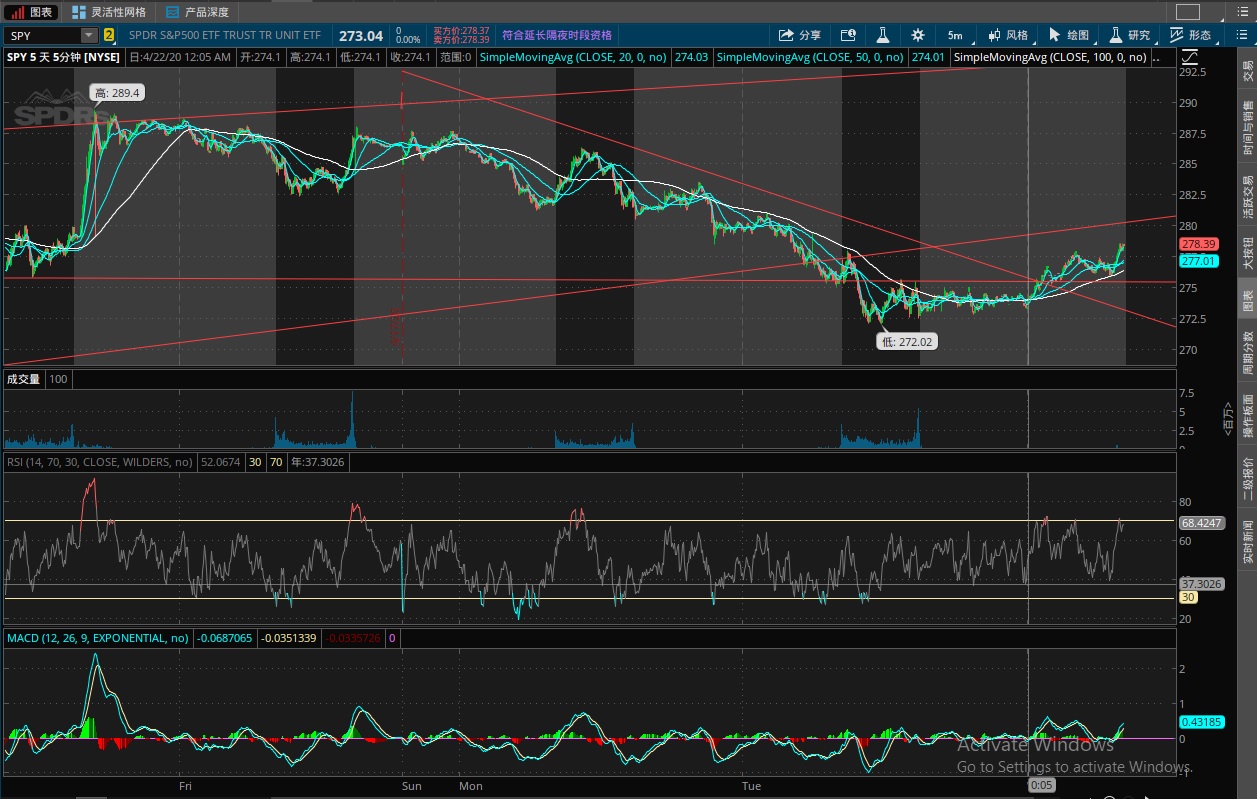Open the 形态 (Patterns) menu
The height and width of the screenshot is (799, 1257).
(x=1190, y=35)
